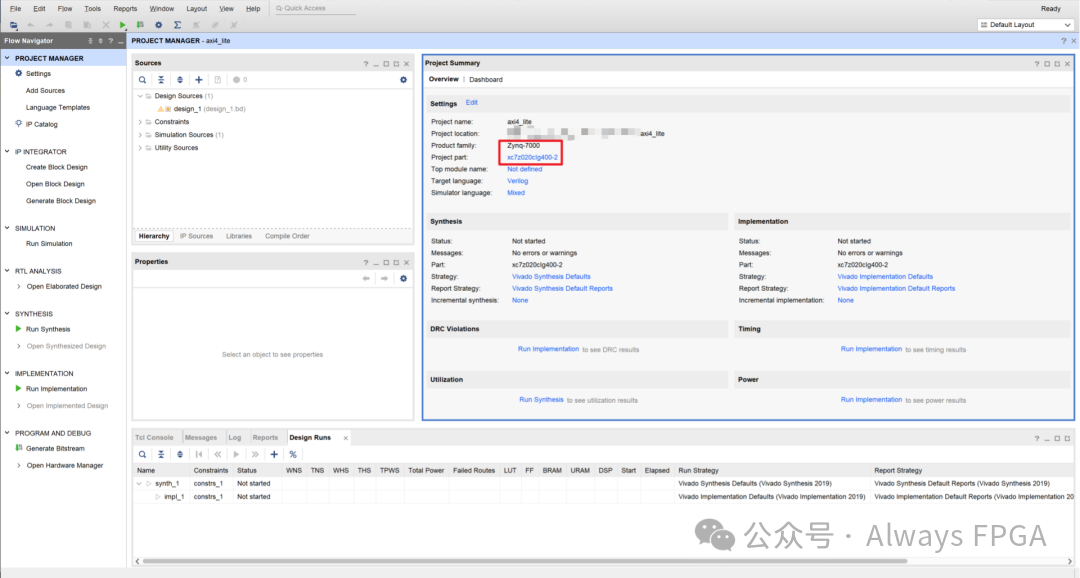This screenshot has width=1080, height=578.
Task: Click Run Implementation link under DRC Violations
Action: pyautogui.click(x=548, y=349)
